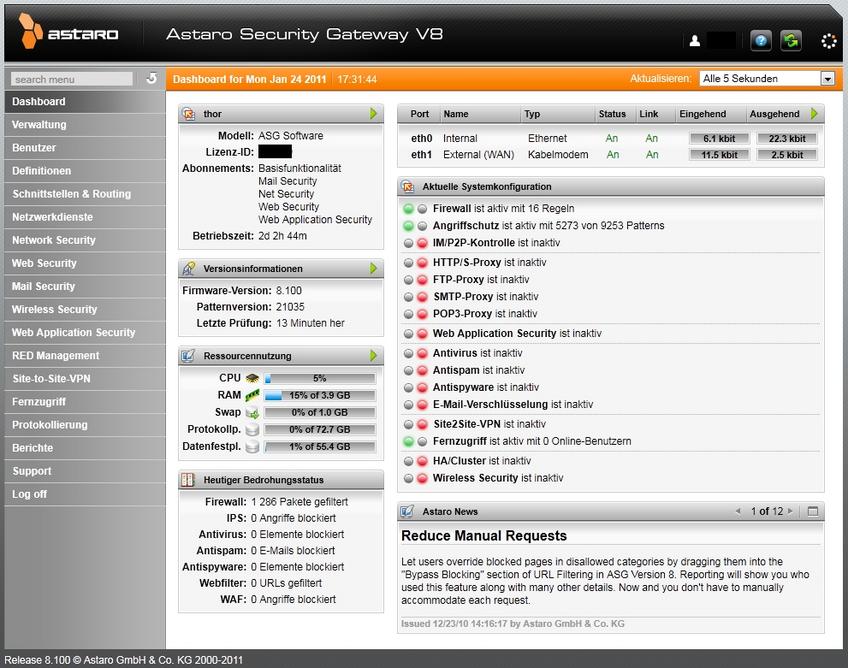Click the Reduce Manual Requests headline

point(484,535)
